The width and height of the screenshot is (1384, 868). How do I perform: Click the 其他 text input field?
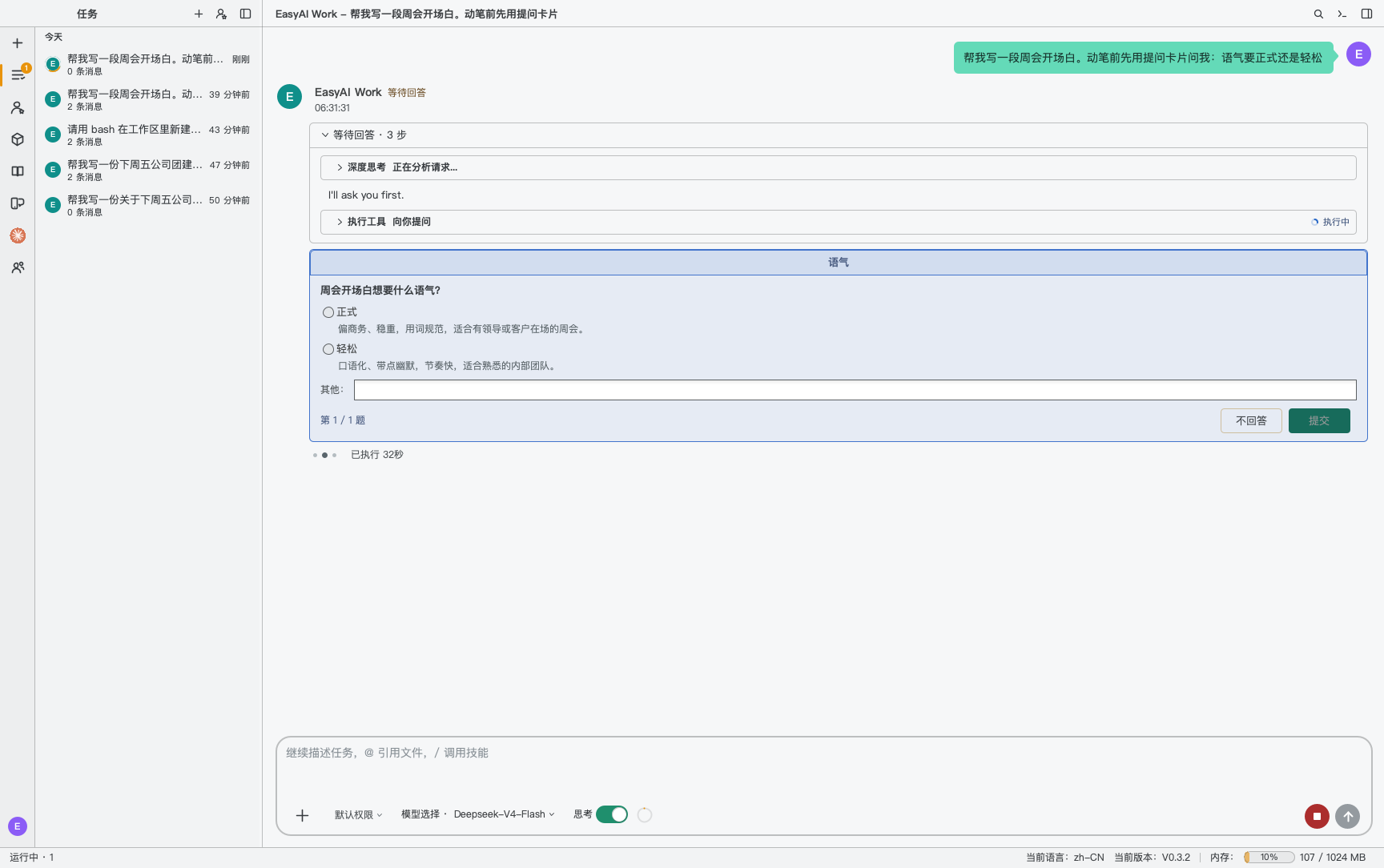855,390
